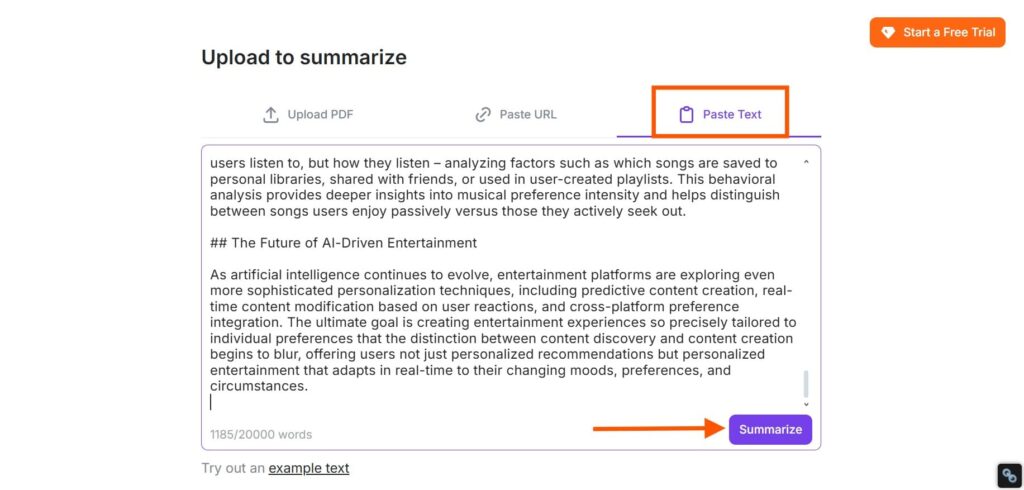This screenshot has width=1024, height=490.
Task: Open the example text link
Action: pyautogui.click(x=309, y=468)
